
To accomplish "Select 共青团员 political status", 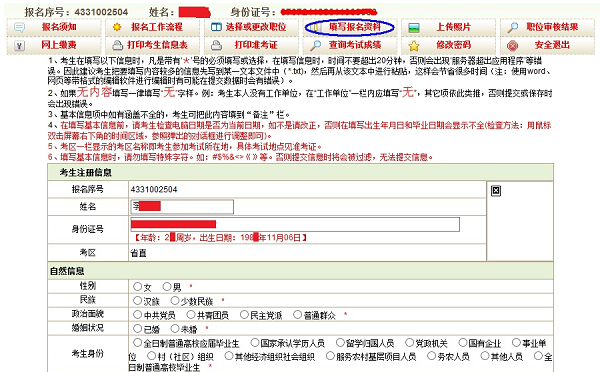I will point(191,315).
